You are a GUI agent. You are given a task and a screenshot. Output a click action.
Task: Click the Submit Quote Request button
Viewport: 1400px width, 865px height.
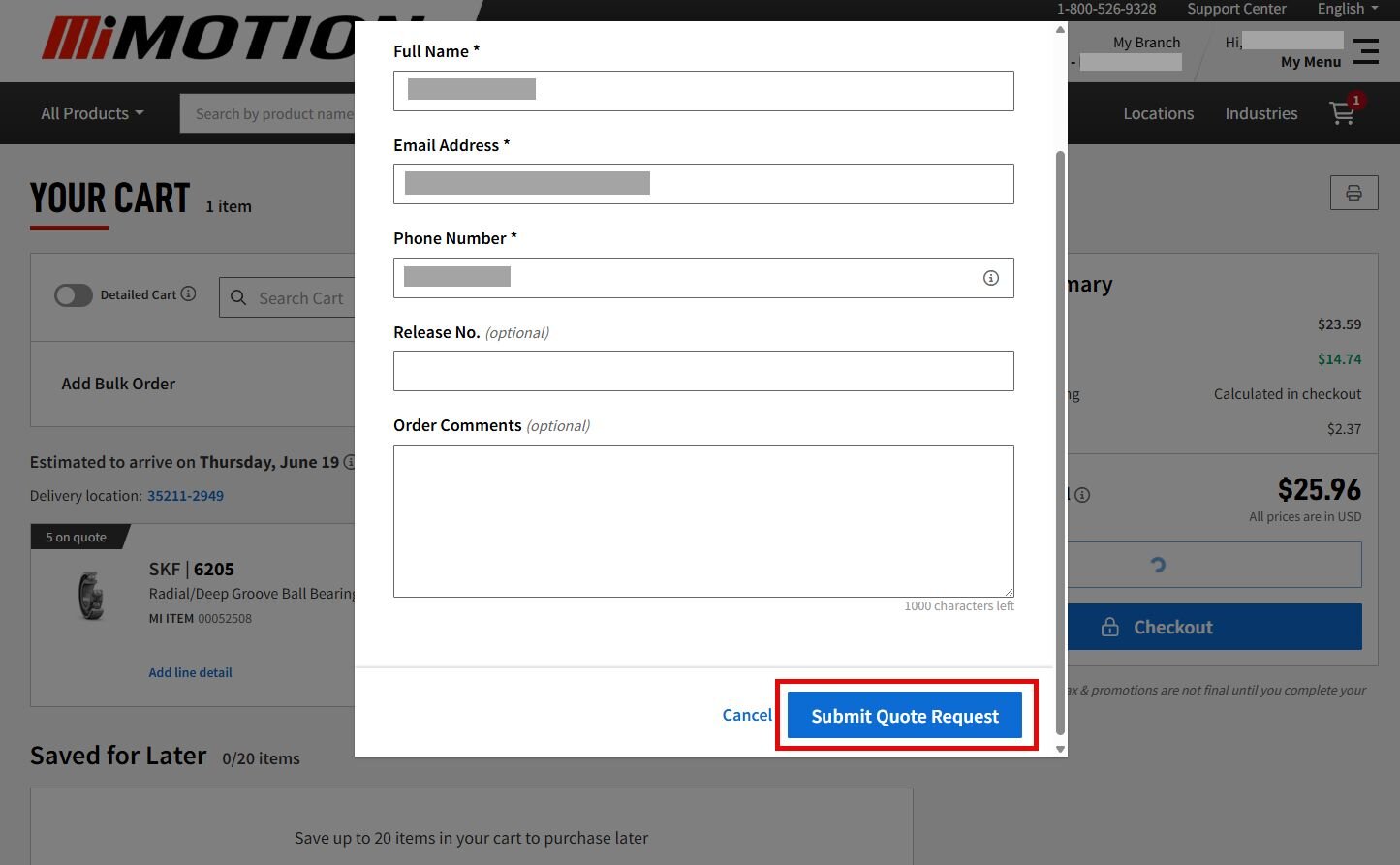[904, 716]
